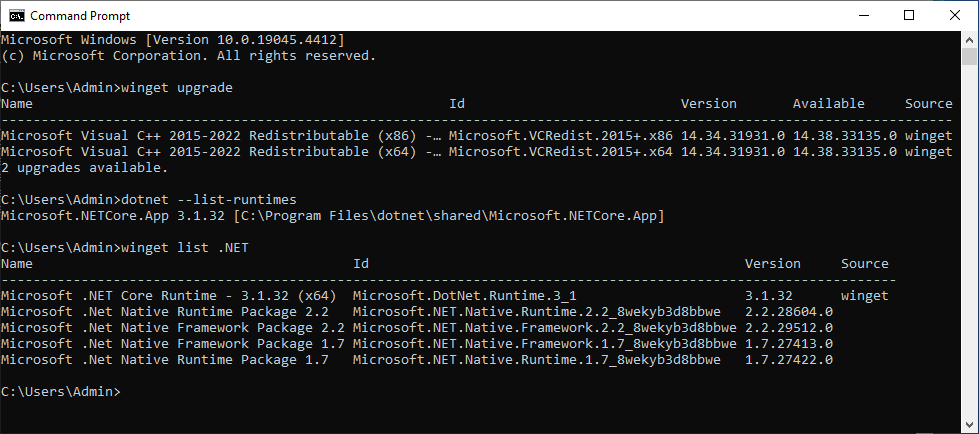This screenshot has width=979, height=434.
Task: Maximize the Command Prompt window
Action: click(909, 15)
